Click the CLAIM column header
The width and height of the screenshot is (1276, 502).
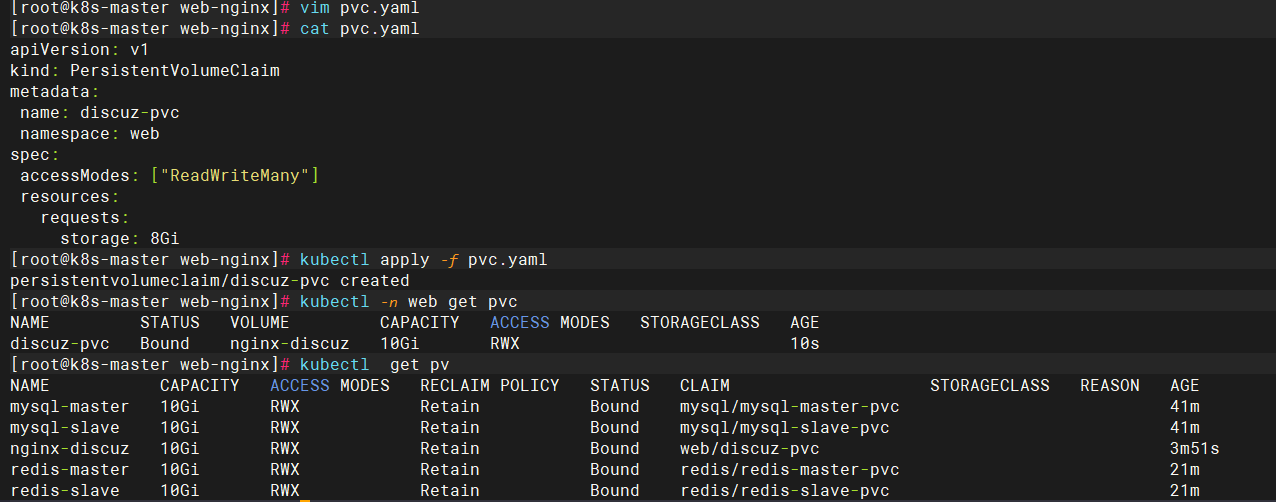click(705, 386)
